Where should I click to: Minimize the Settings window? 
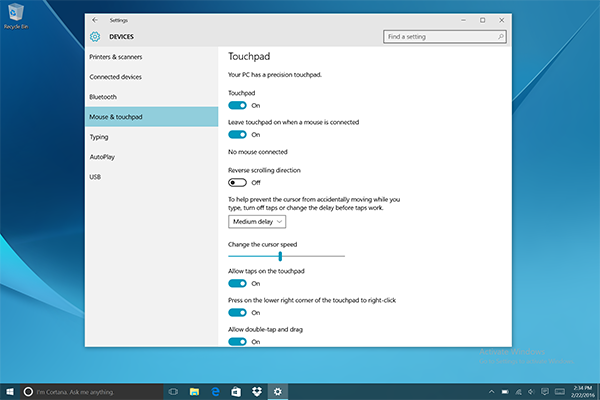tap(463, 20)
